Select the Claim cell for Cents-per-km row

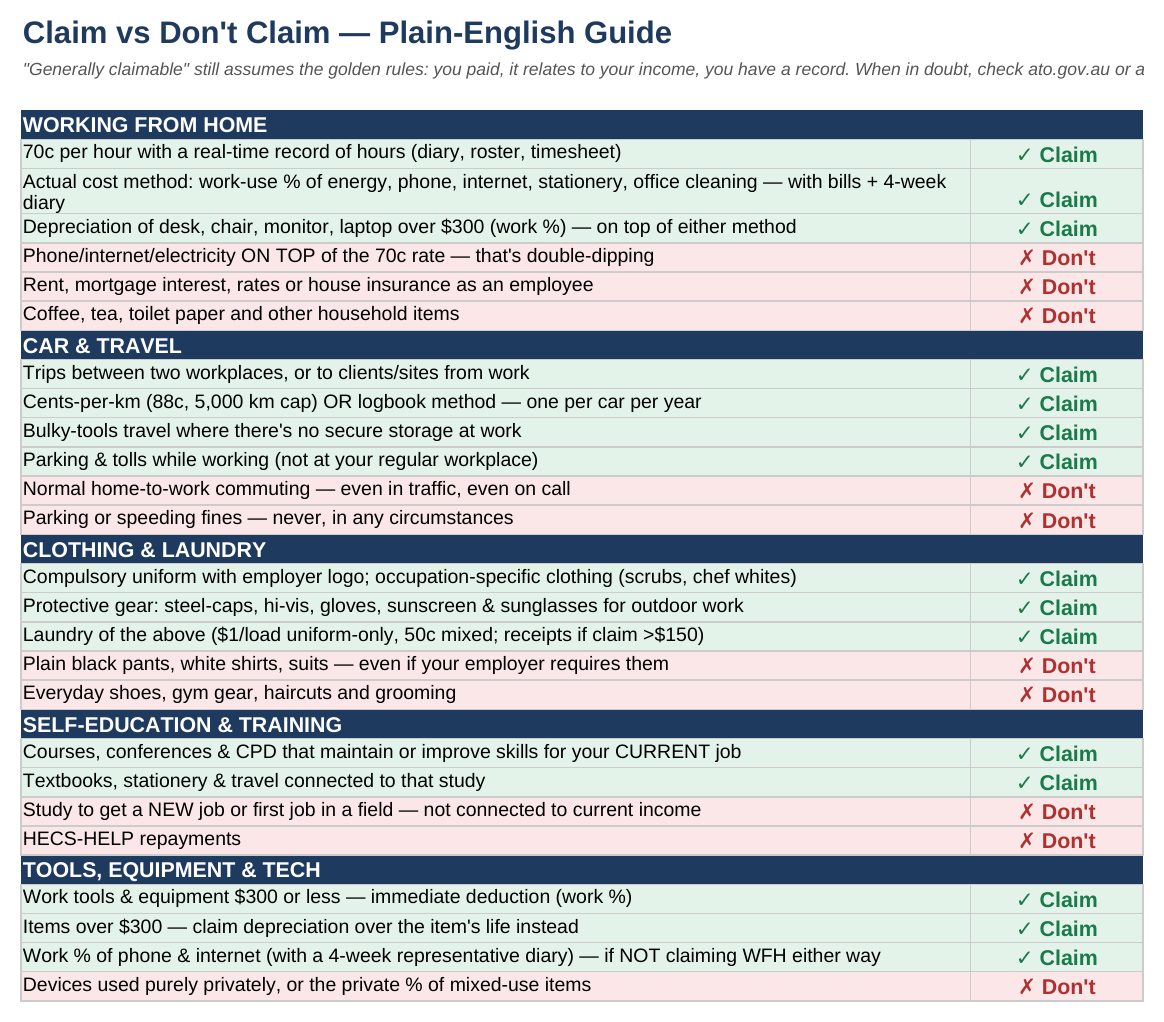click(x=1056, y=403)
